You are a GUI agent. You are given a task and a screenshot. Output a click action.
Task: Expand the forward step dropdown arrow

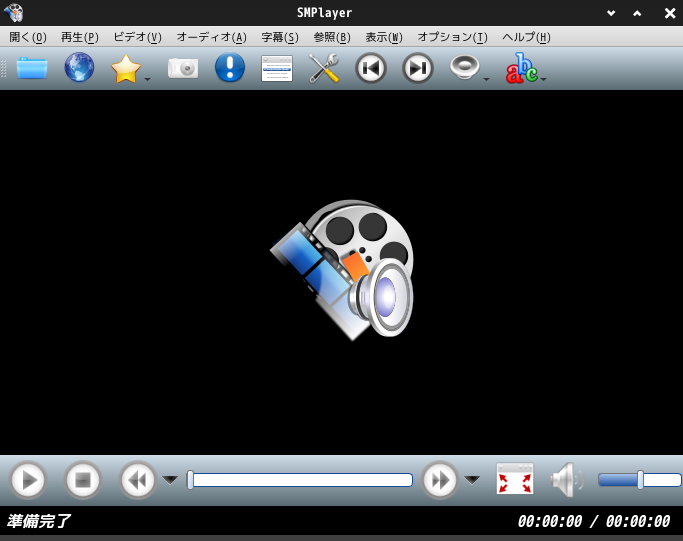[472, 480]
